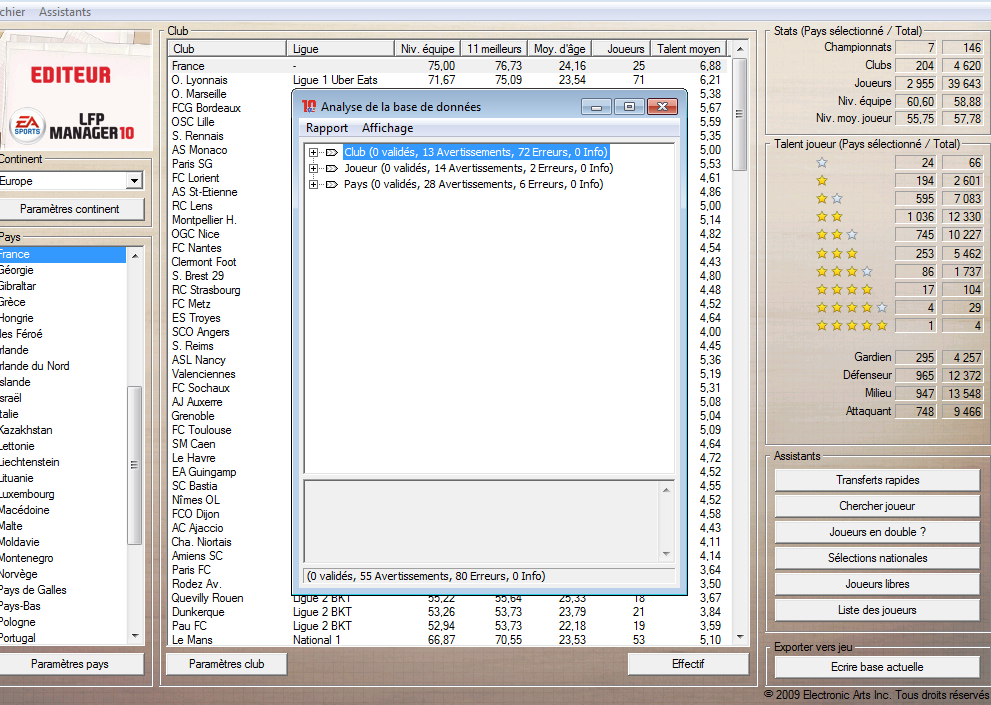Click the Joueurs en double ? button
The width and height of the screenshot is (991, 705).
pyautogui.click(x=877, y=532)
